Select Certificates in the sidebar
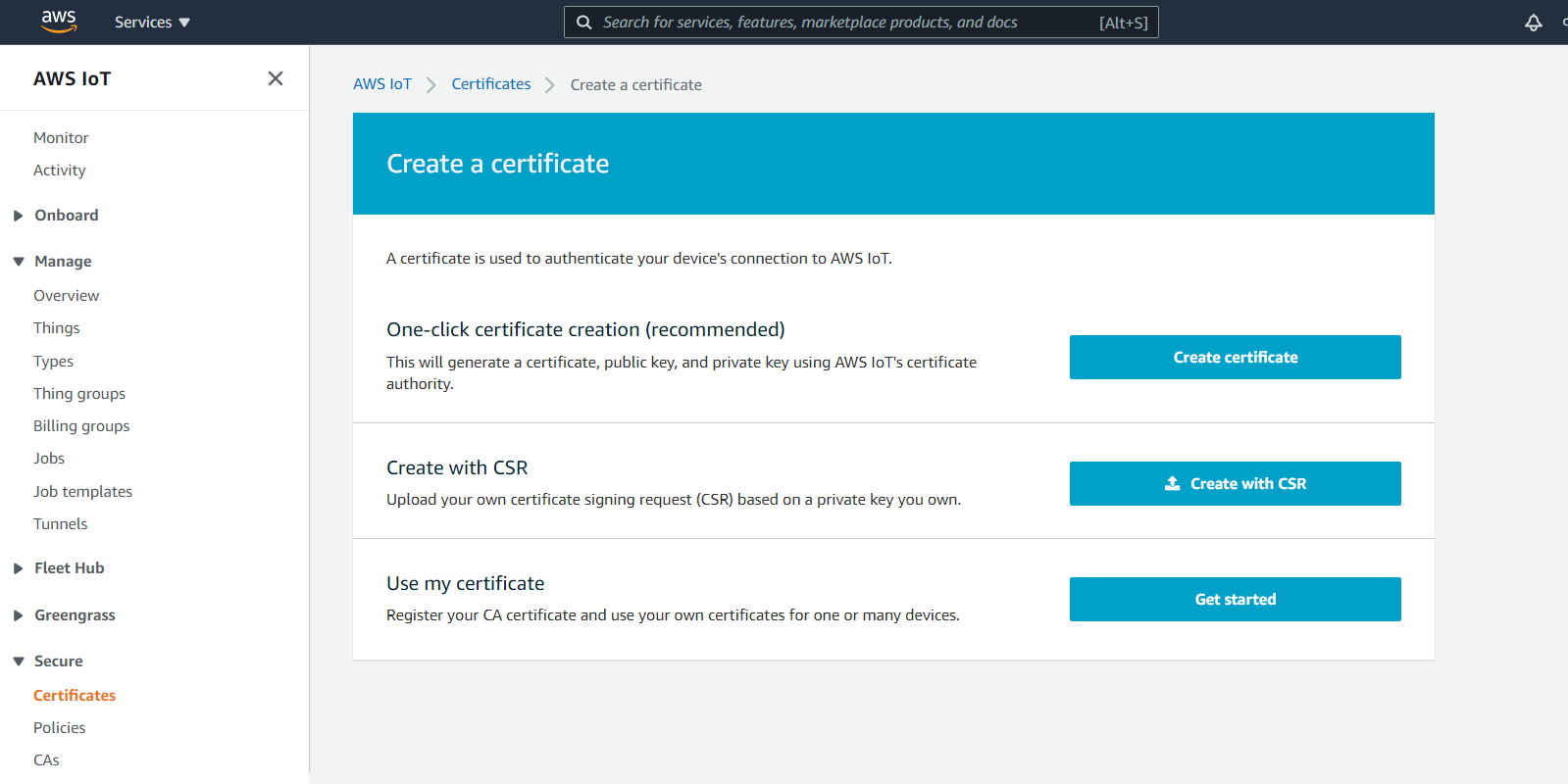 coord(75,696)
